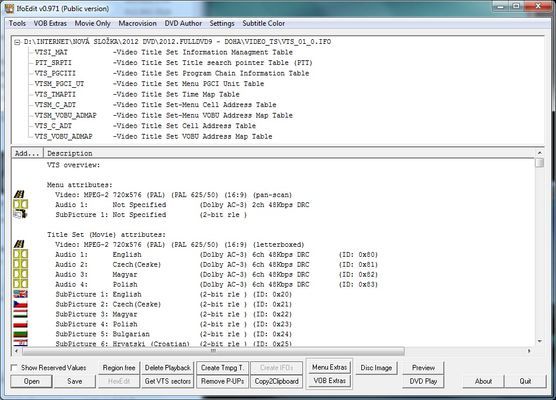The height and width of the screenshot is (400, 556).
Task: Click the scroll down arrow of description pane
Action: [x=540, y=341]
